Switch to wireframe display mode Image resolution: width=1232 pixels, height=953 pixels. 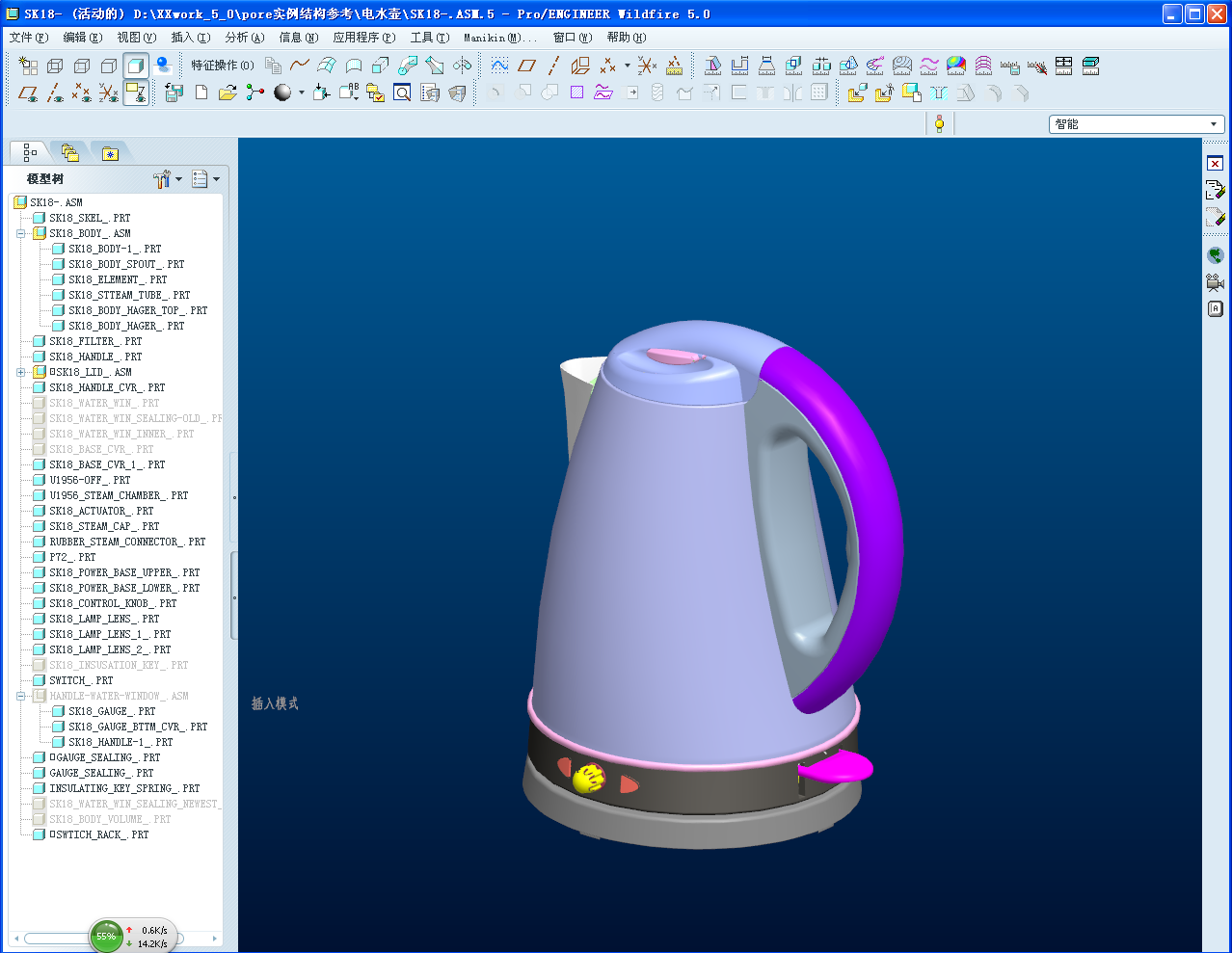pyautogui.click(x=55, y=66)
